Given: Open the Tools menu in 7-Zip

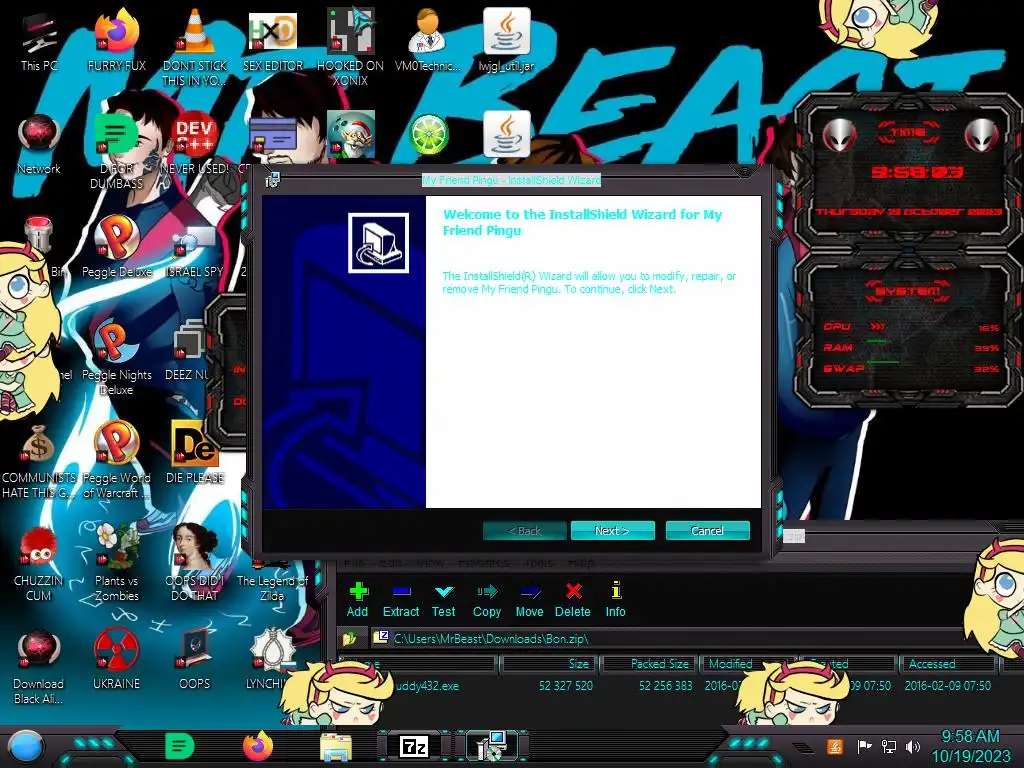Looking at the screenshot, I should click(539, 562).
